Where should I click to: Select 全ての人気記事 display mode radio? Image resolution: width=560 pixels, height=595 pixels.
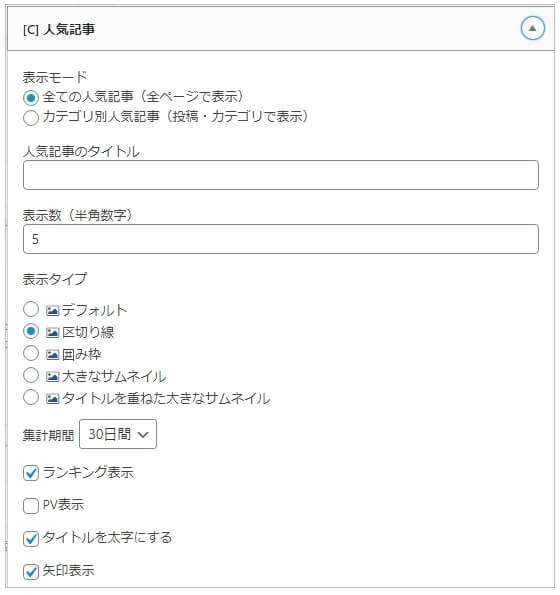(x=31, y=98)
